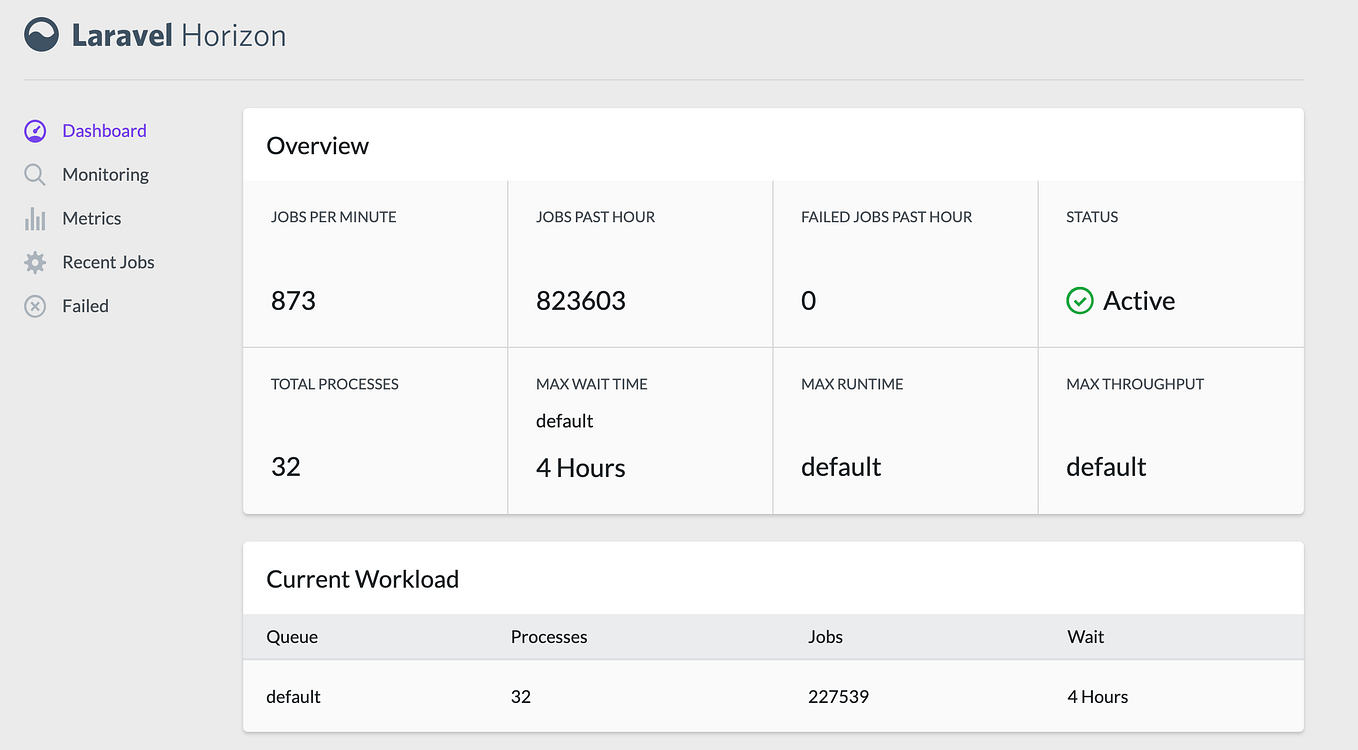
Task: Select the Dashboard speedometer icon
Action: pos(34,130)
